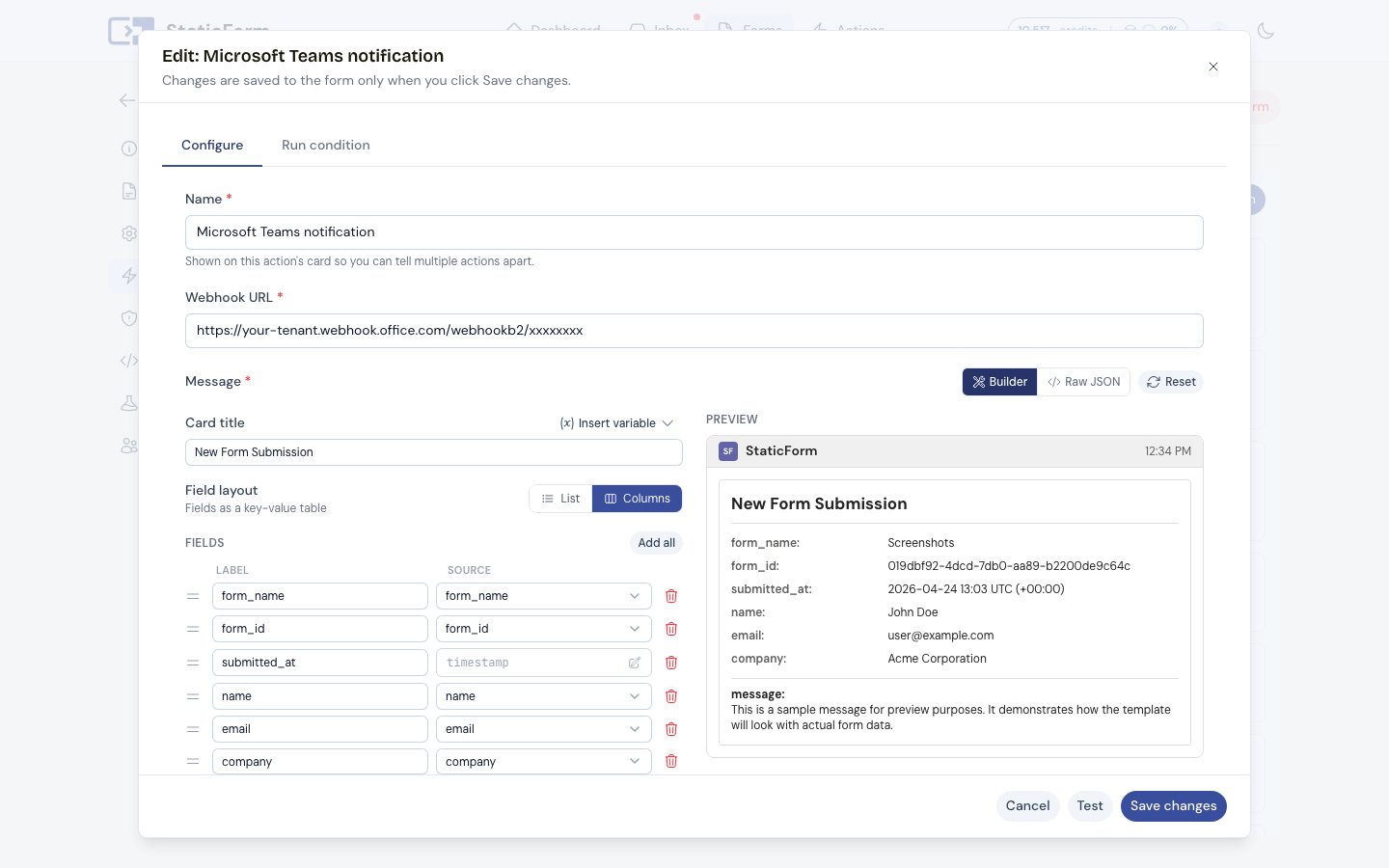Click Save changes button
The height and width of the screenshot is (868, 1389).
[1173, 806]
